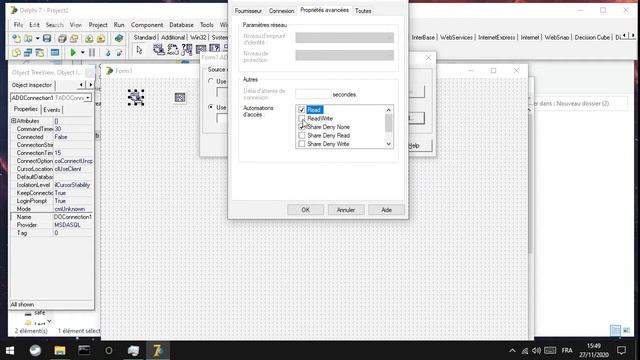The image size is (640, 360).
Task: Check the Share Deny Write option
Action: click(302, 144)
